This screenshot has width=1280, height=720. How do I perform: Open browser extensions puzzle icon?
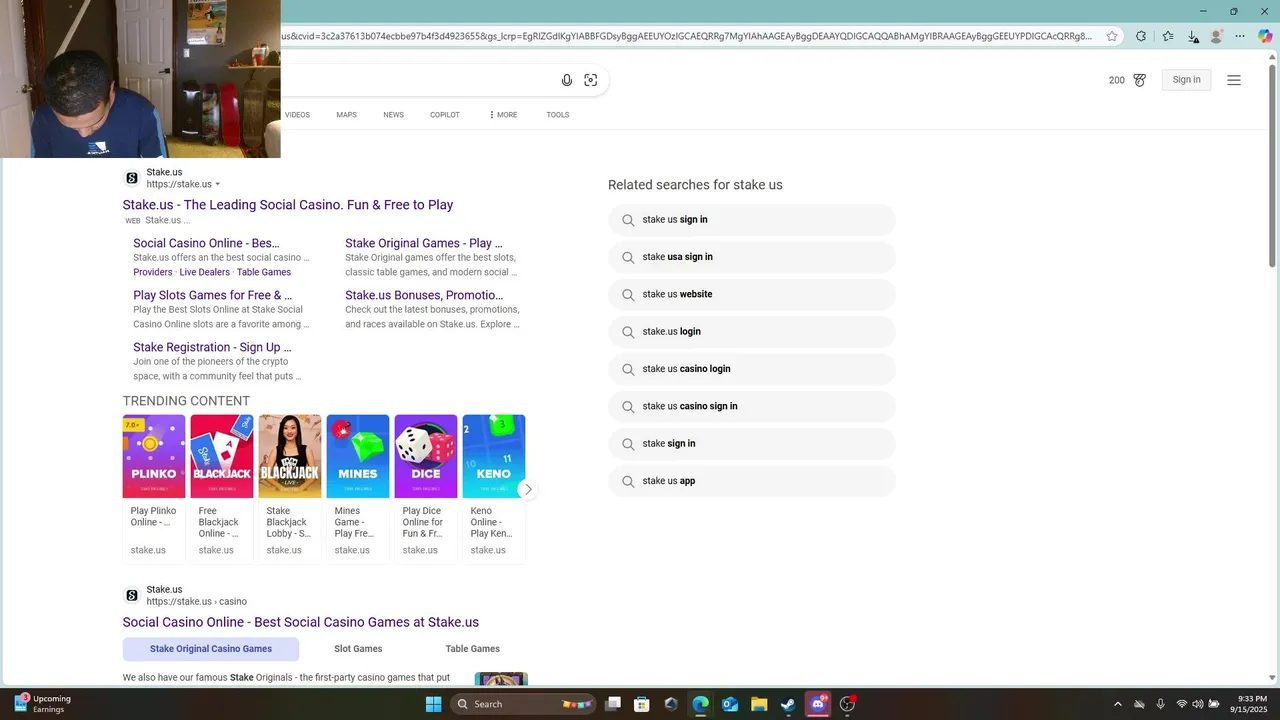[1141, 36]
